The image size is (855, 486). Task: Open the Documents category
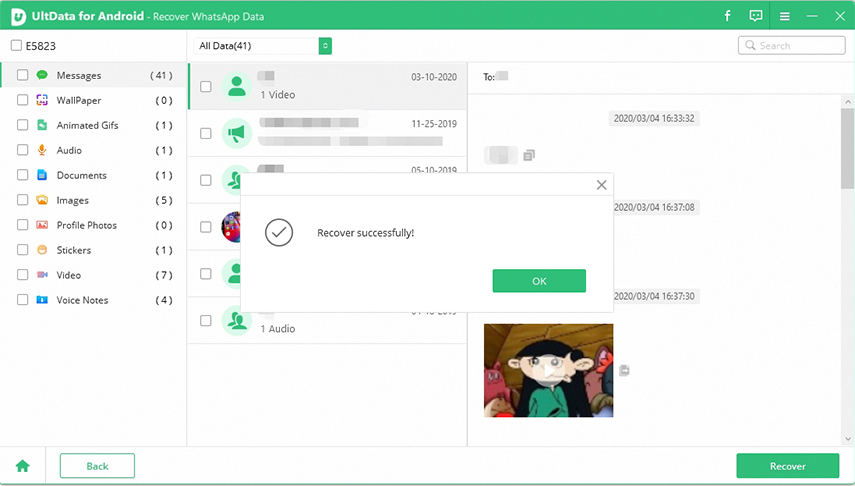[81, 175]
